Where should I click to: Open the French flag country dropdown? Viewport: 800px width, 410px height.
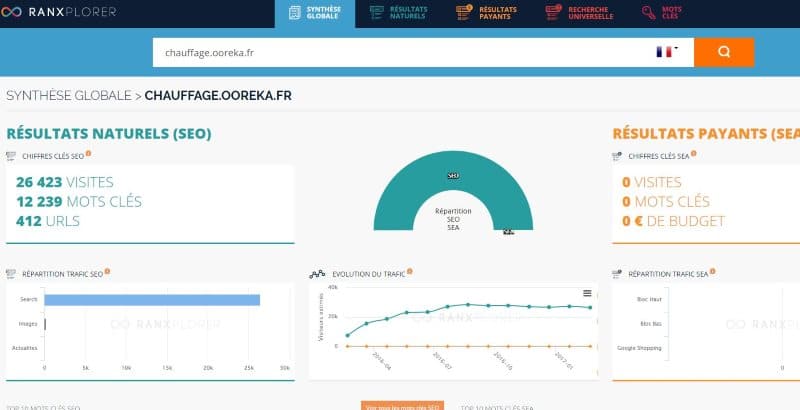667,52
